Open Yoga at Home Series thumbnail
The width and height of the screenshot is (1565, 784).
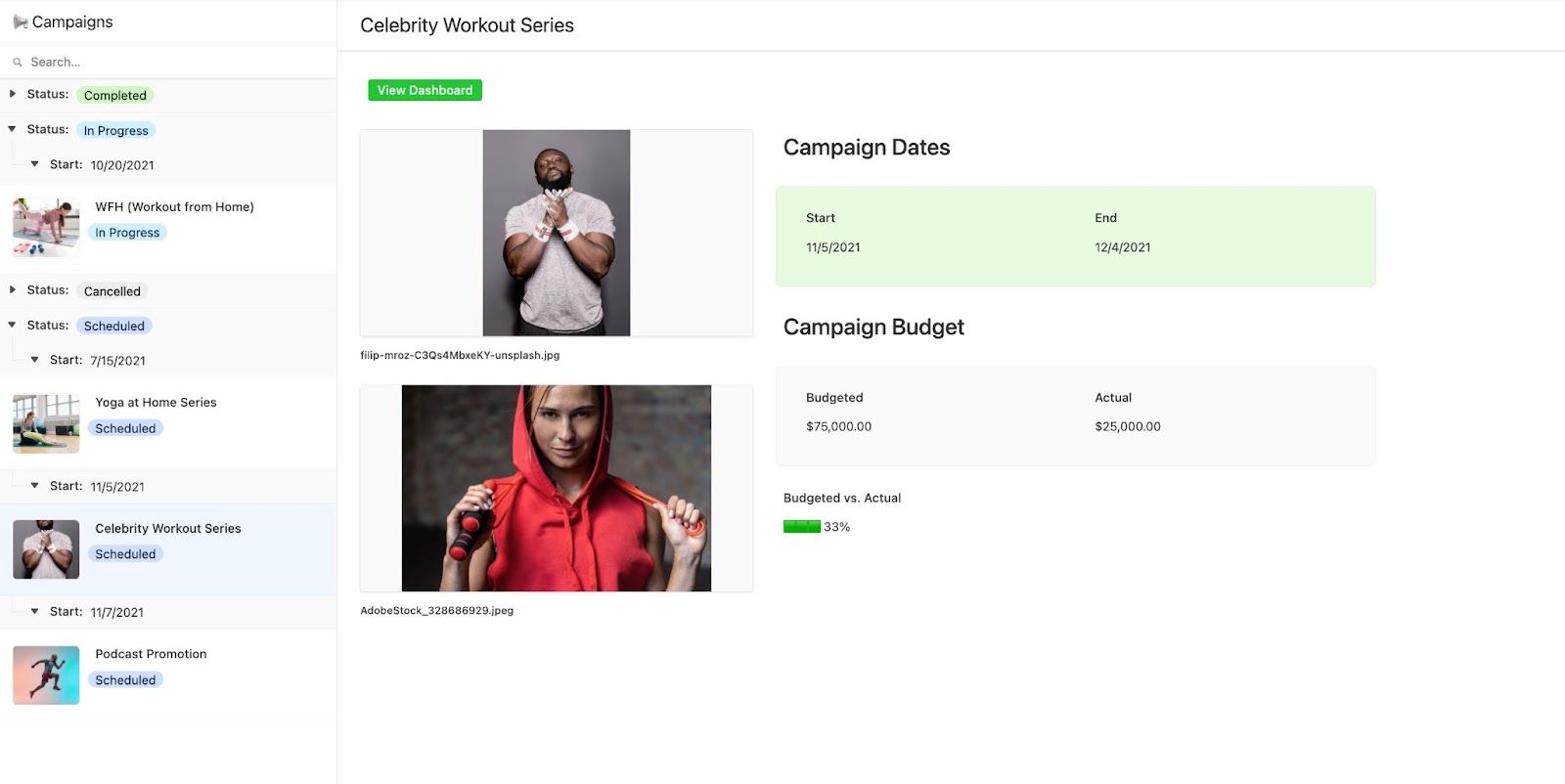tap(46, 423)
